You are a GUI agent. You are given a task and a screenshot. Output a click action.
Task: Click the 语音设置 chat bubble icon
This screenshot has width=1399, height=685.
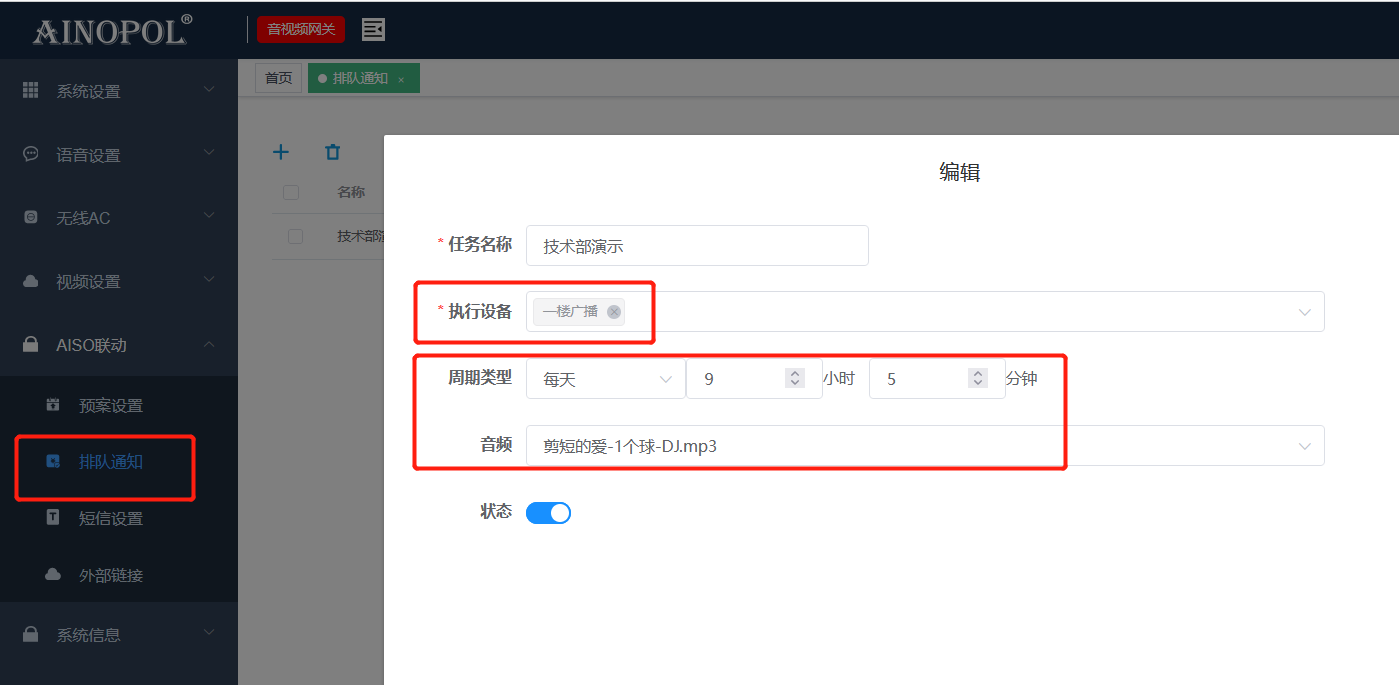click(31, 154)
